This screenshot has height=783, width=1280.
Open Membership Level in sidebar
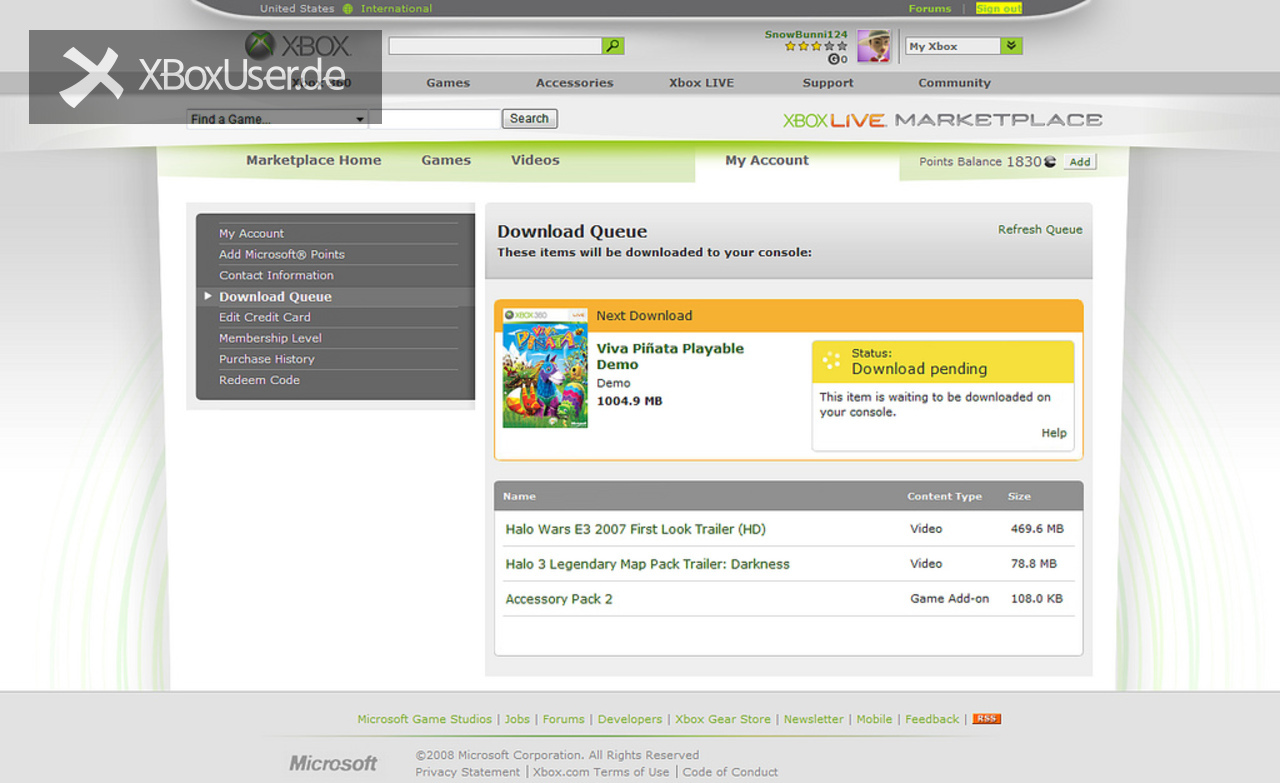(271, 338)
